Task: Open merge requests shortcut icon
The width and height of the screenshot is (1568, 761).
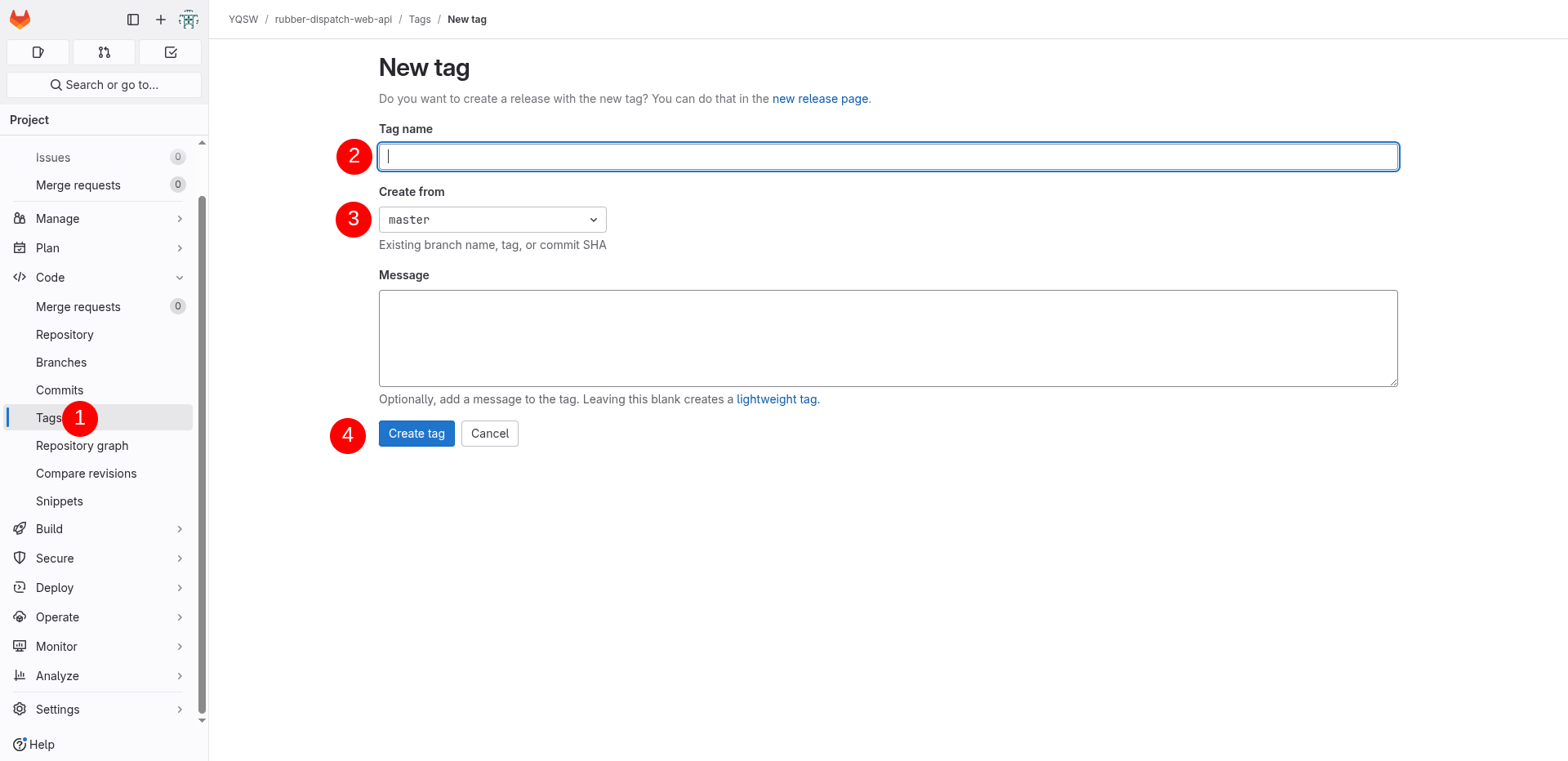Action: (x=104, y=52)
